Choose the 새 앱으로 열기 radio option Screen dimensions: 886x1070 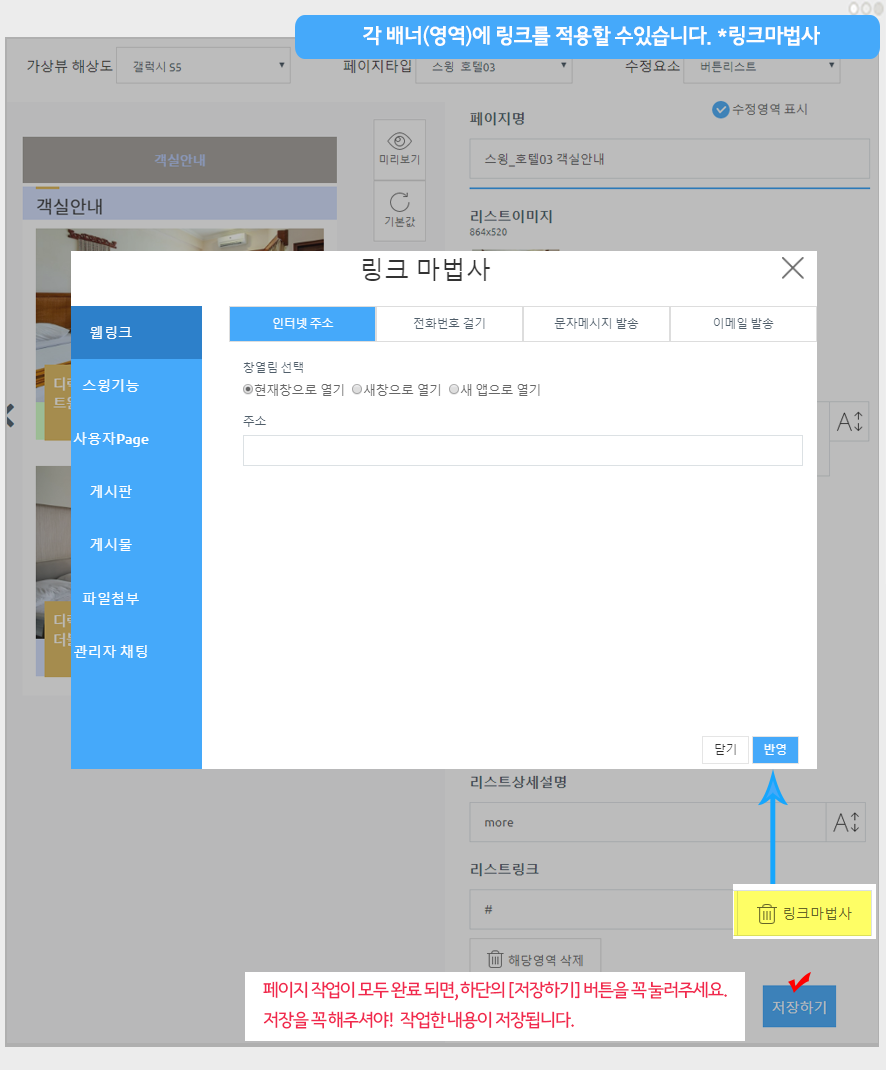click(x=454, y=390)
